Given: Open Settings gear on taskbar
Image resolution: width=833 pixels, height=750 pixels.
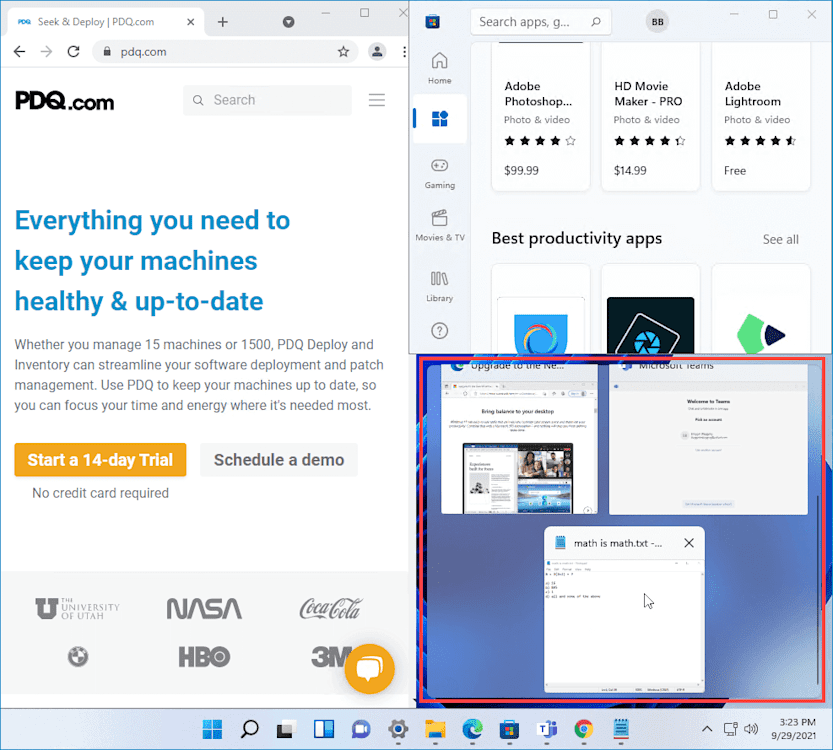Looking at the screenshot, I should pos(398,729).
